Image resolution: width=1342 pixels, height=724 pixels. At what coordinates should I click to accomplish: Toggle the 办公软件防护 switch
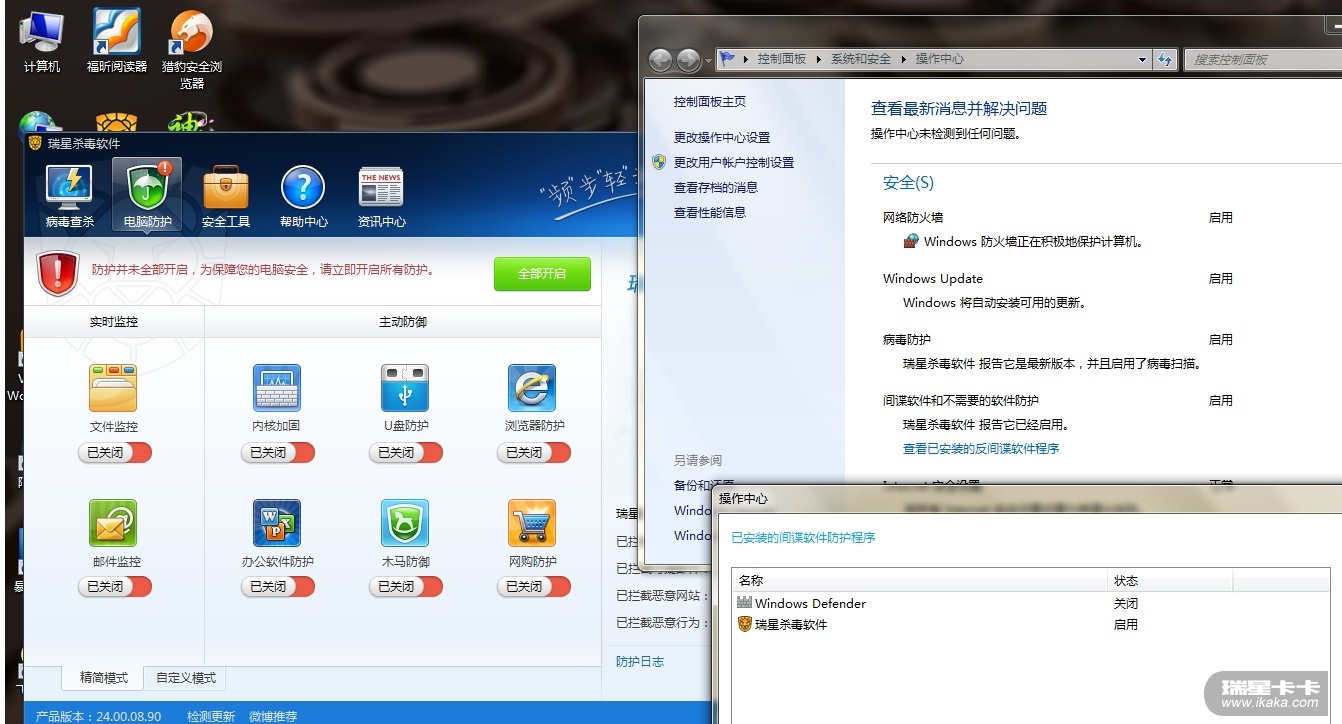pos(278,587)
